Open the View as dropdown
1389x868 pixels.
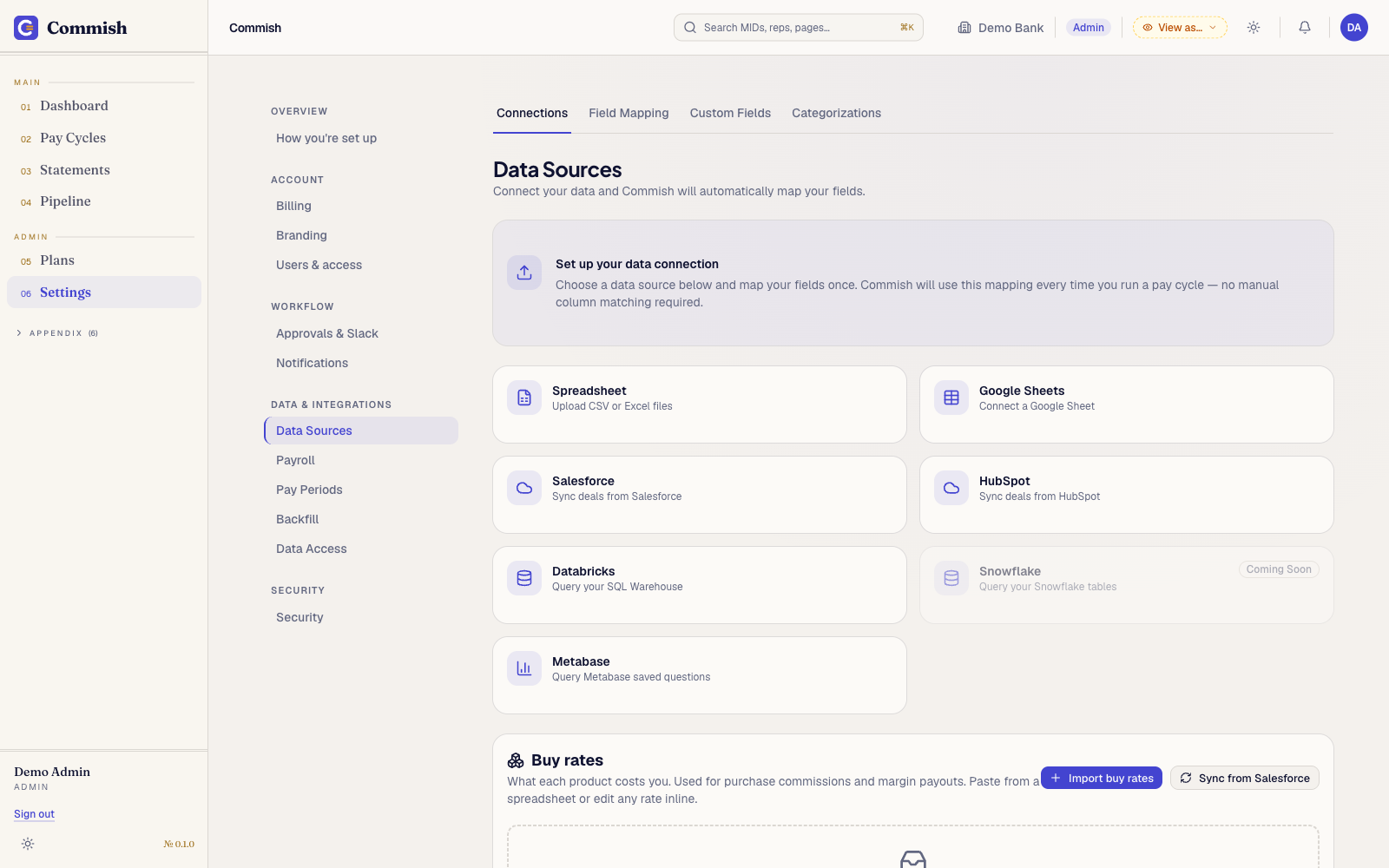pos(1180,28)
